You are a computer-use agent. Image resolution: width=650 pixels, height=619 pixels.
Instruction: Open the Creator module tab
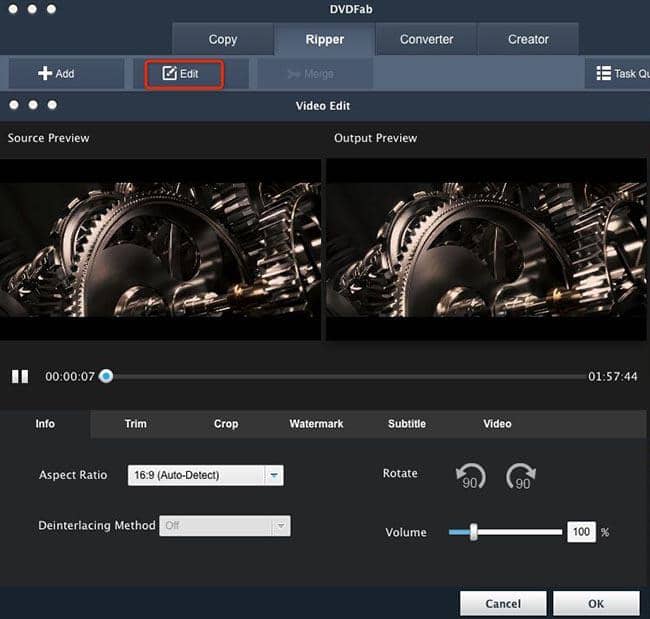pos(528,39)
